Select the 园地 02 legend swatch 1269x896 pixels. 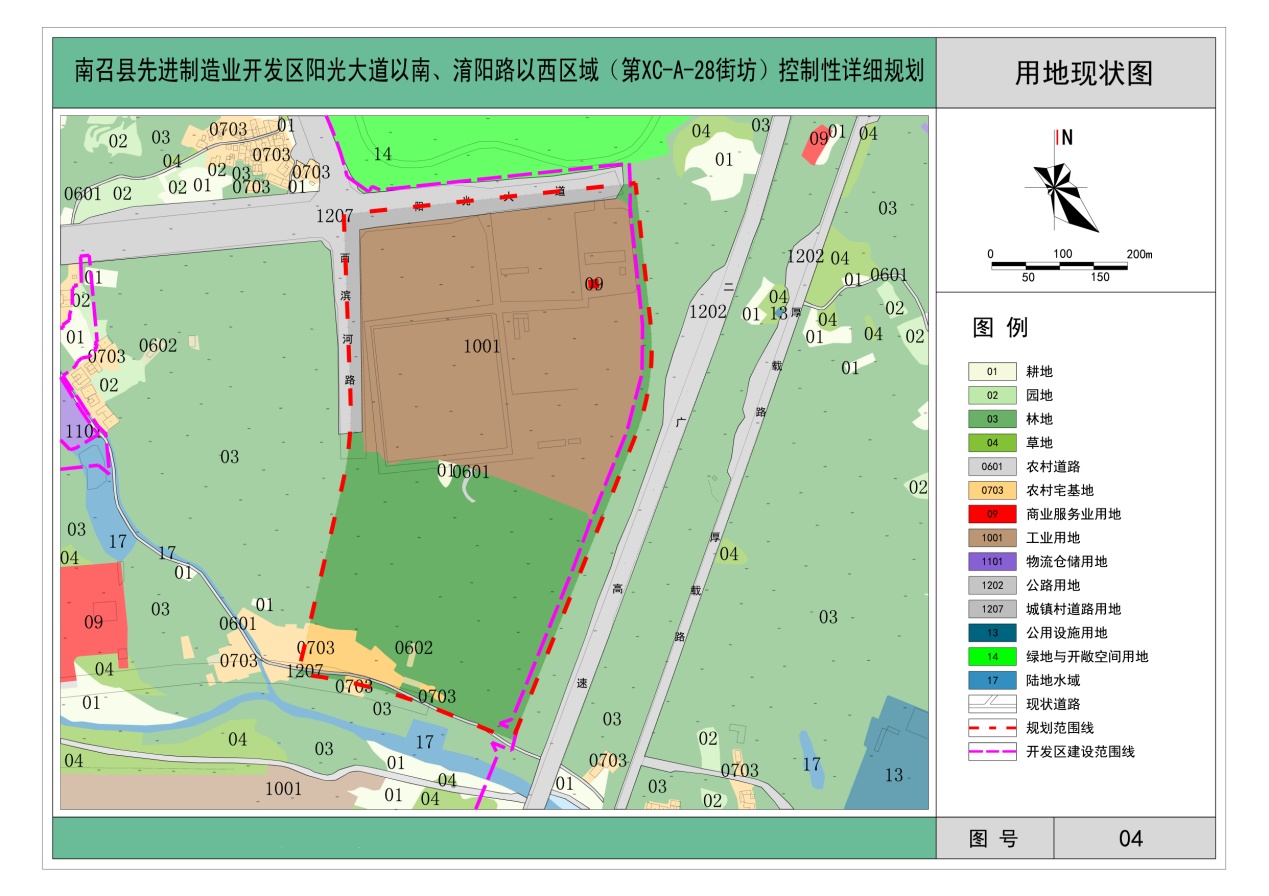[x=992, y=396]
